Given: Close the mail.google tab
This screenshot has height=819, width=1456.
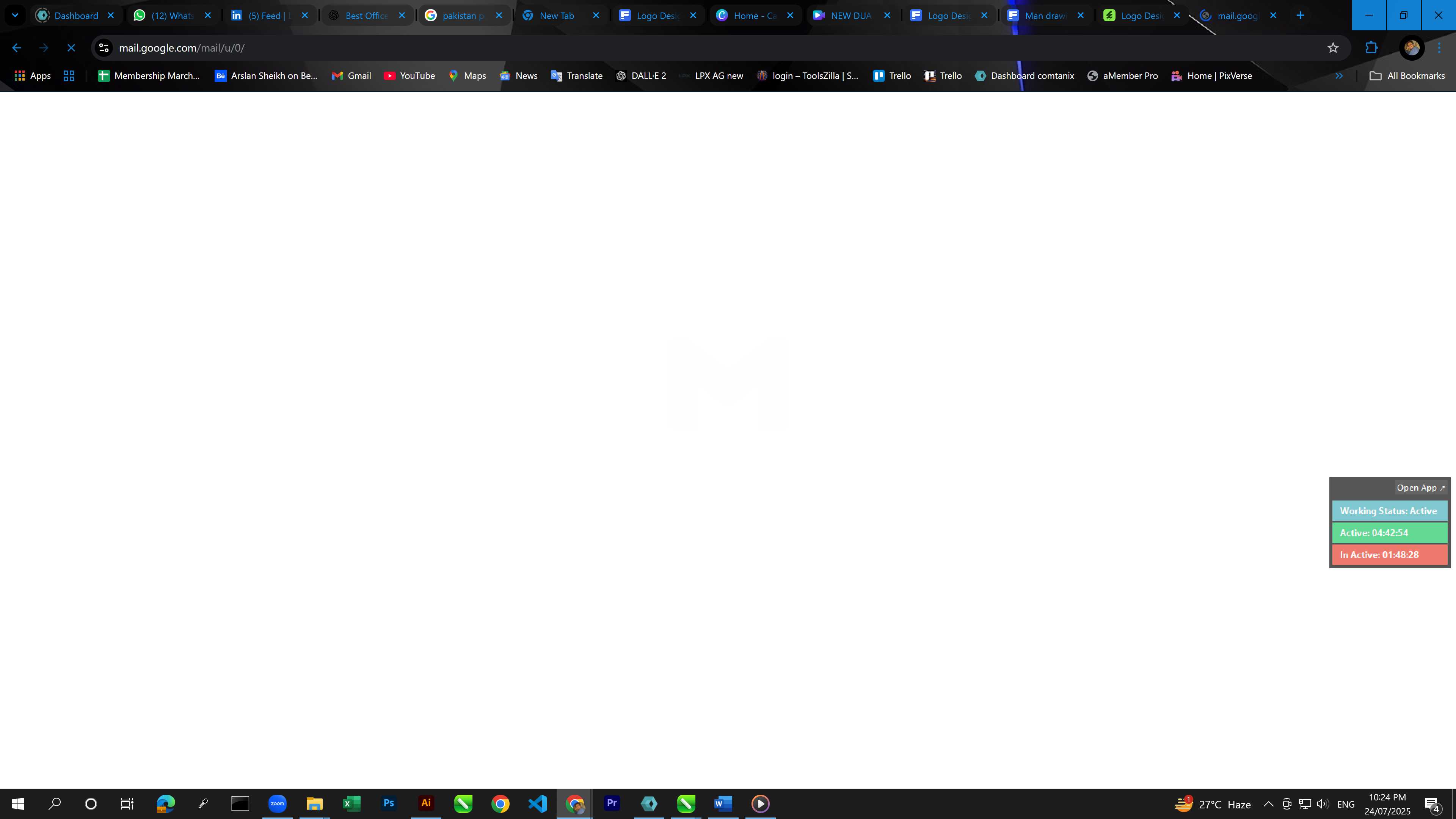Looking at the screenshot, I should [x=1273, y=15].
